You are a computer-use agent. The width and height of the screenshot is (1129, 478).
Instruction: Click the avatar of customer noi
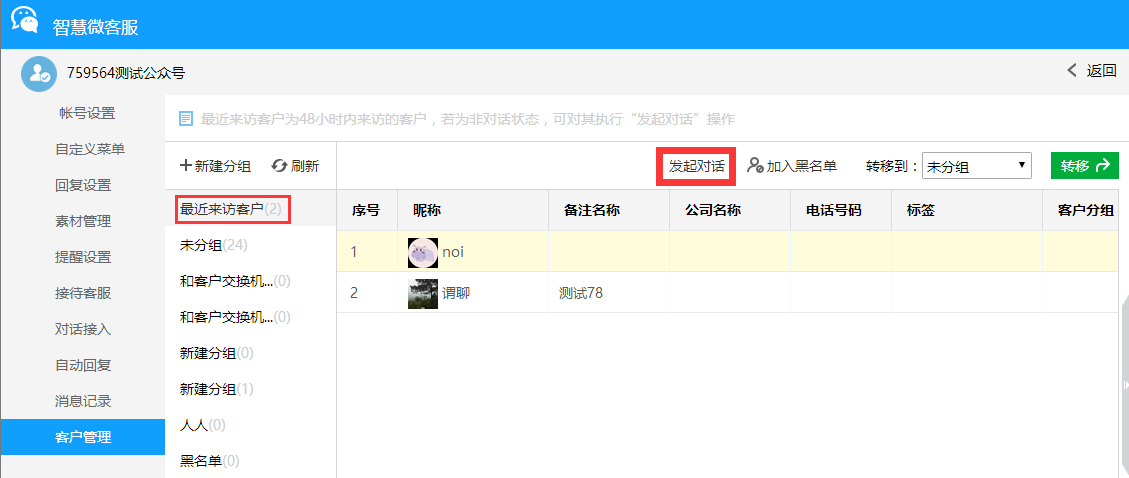point(423,252)
